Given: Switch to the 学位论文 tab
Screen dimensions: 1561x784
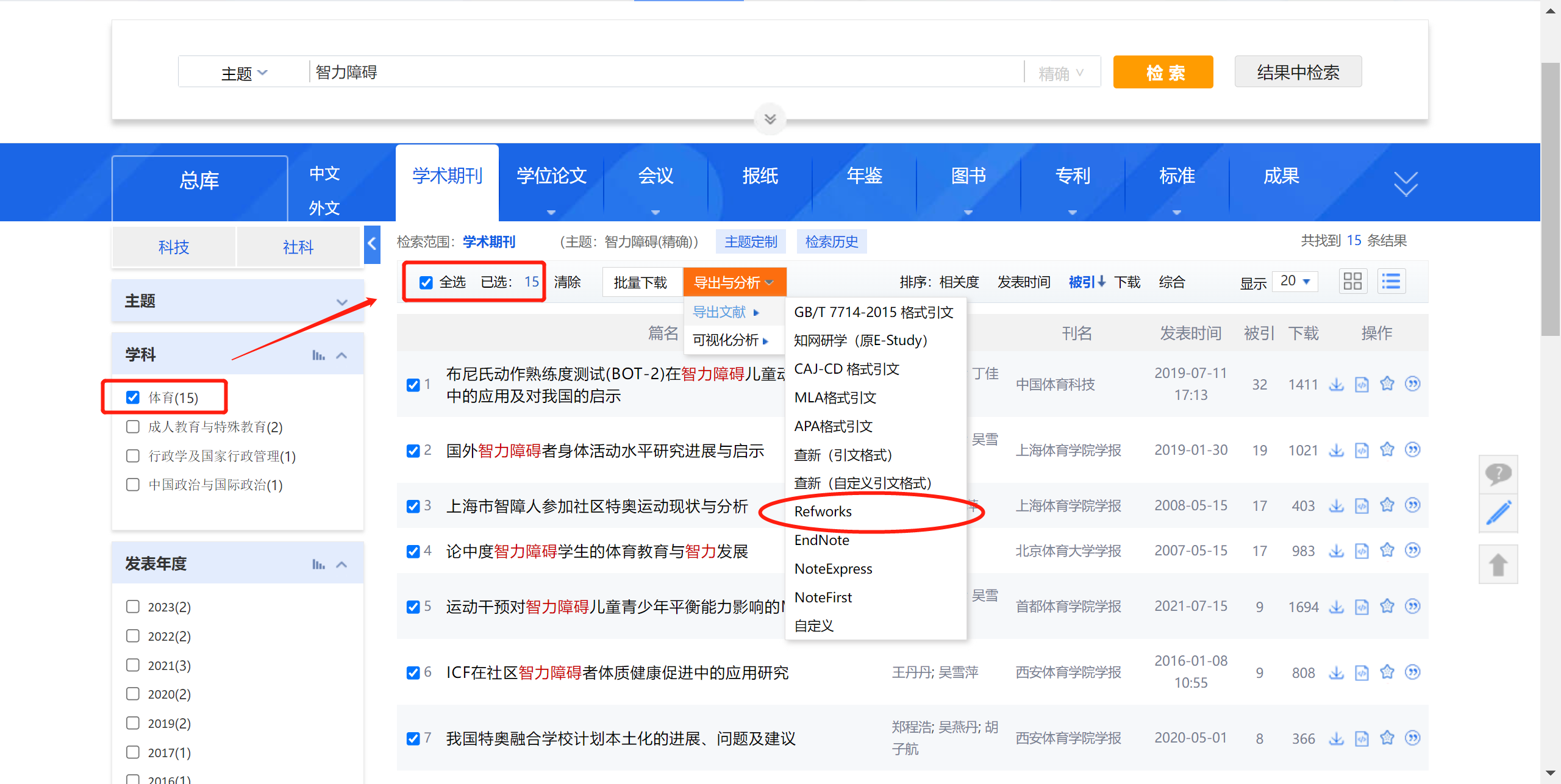Looking at the screenshot, I should click(x=550, y=176).
